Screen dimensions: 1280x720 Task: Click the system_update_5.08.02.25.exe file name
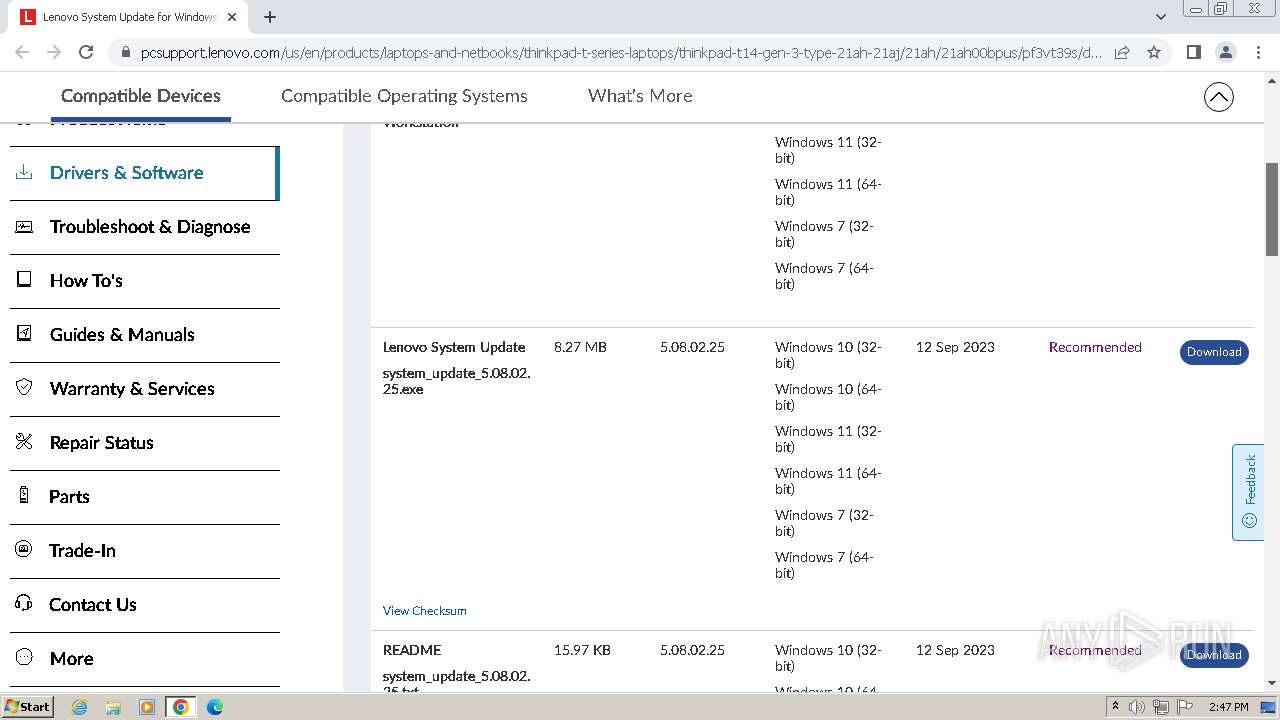[456, 381]
